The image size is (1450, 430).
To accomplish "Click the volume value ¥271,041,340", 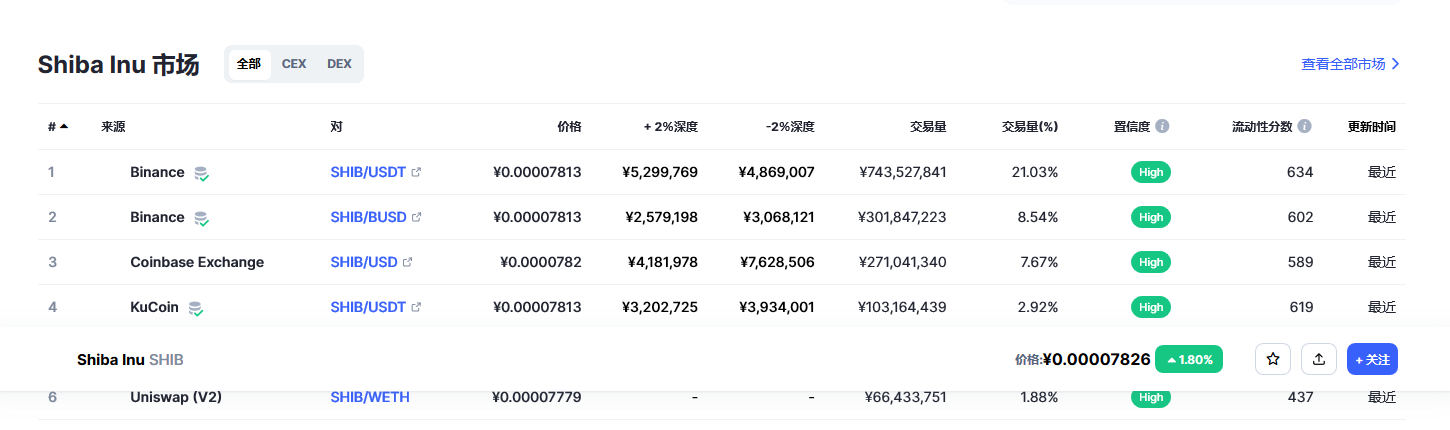I will (903, 262).
